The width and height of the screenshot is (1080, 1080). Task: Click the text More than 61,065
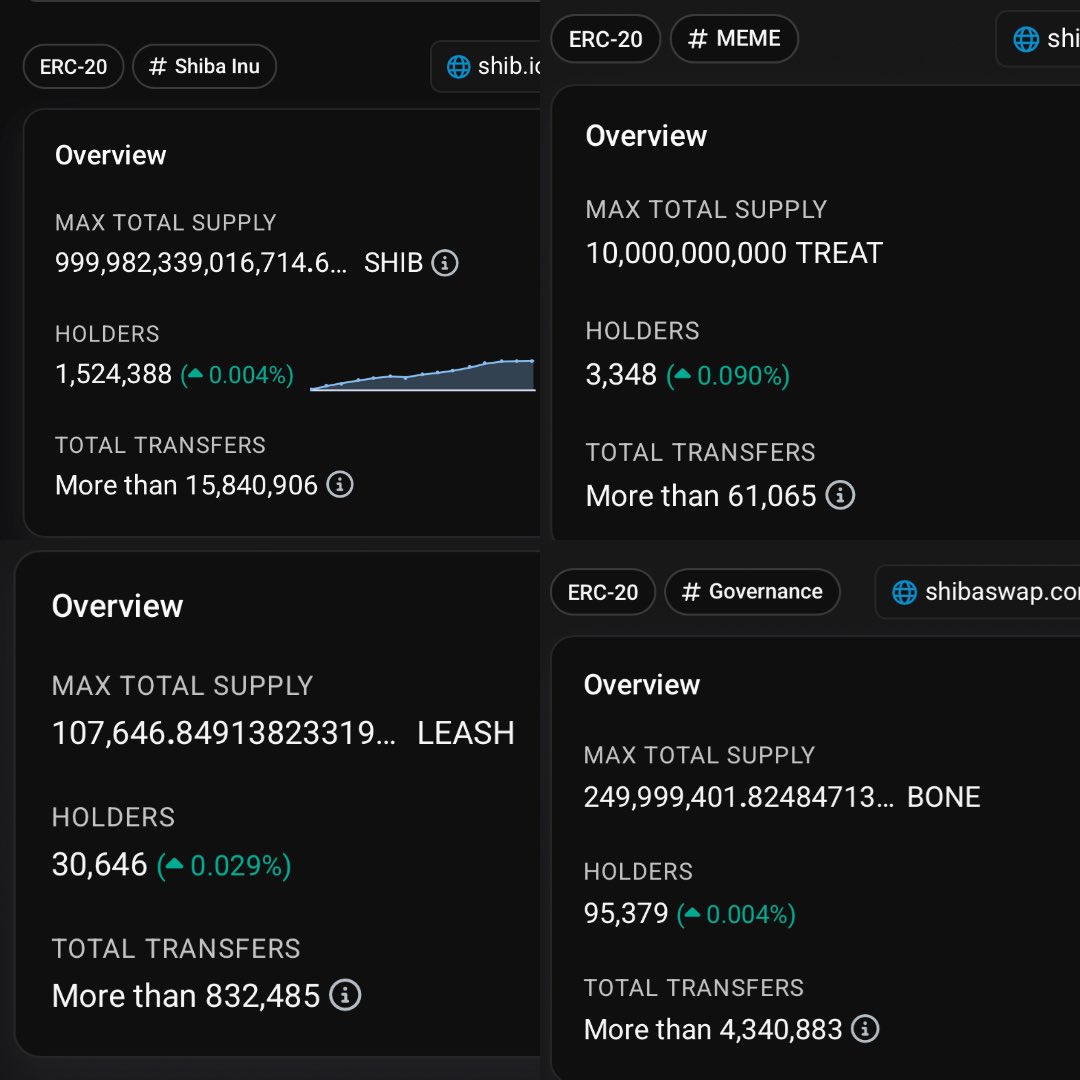(701, 495)
